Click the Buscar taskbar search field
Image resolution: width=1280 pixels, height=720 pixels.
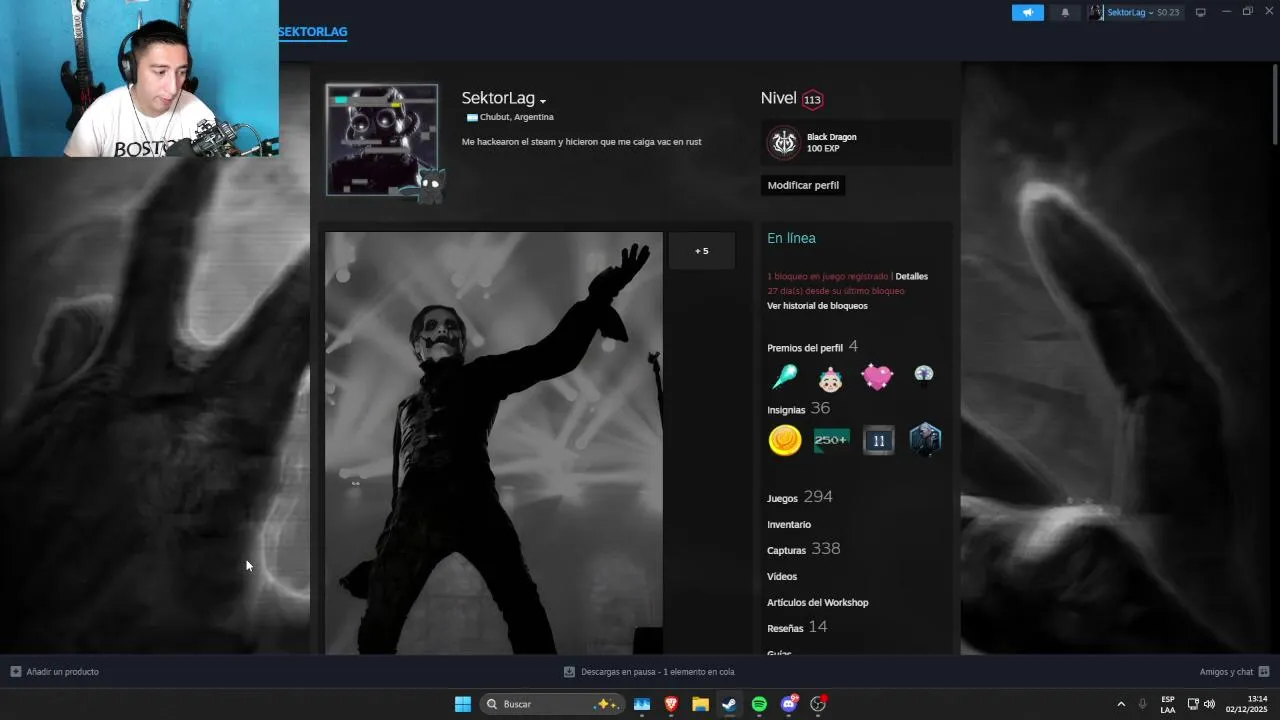pyautogui.click(x=552, y=704)
